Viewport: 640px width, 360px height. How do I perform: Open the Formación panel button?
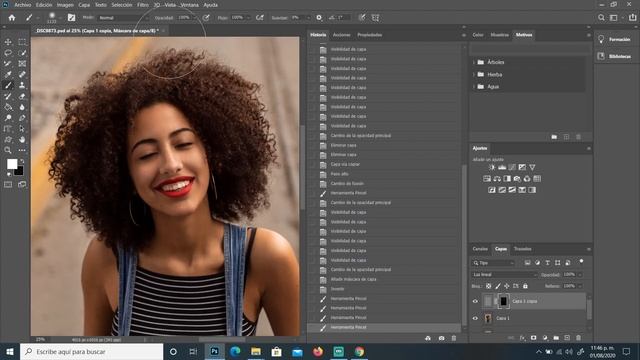[x=615, y=40]
